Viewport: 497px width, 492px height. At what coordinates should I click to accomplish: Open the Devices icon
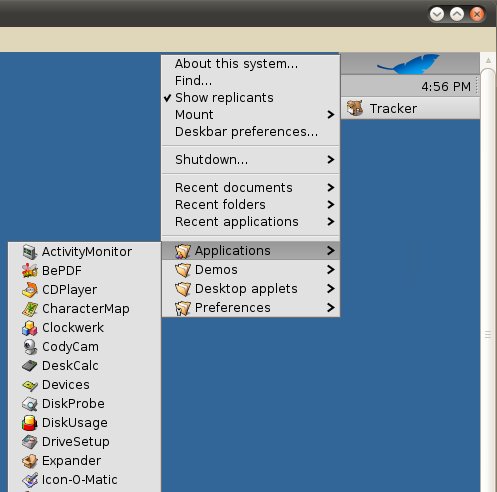pos(30,385)
